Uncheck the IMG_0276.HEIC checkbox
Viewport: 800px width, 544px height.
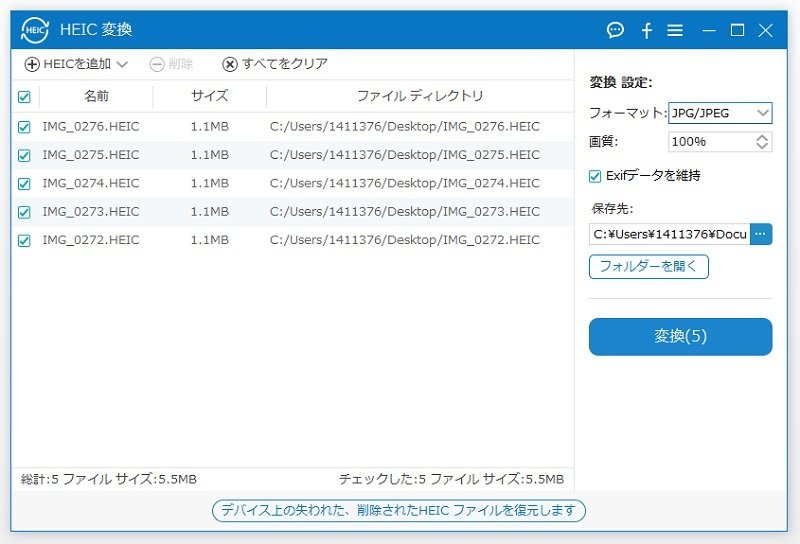point(24,127)
